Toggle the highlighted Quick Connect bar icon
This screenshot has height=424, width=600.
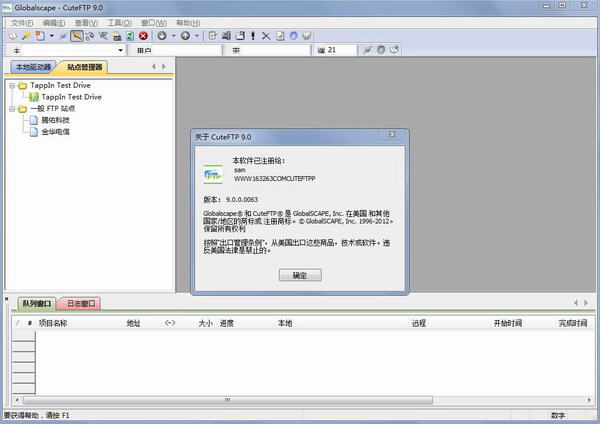77,36
